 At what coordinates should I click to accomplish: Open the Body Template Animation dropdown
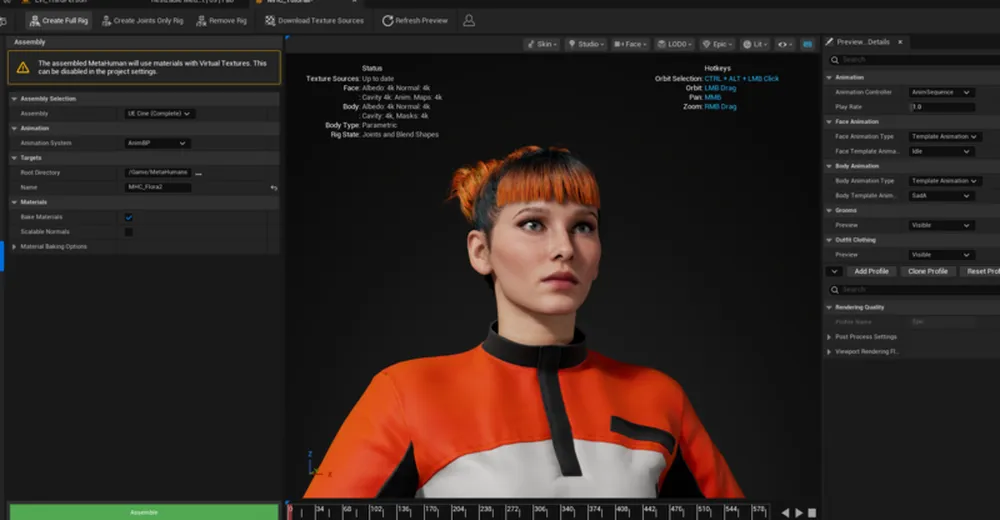941,196
